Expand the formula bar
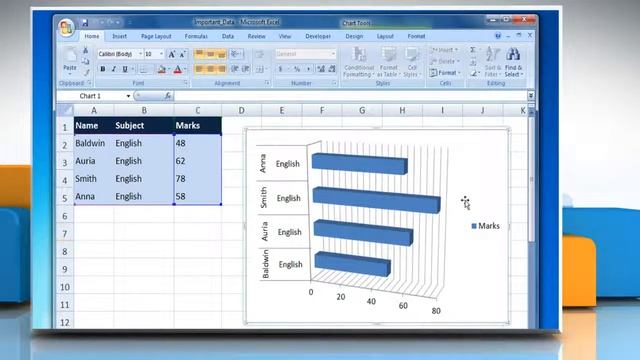640x360 pixels. (531, 96)
